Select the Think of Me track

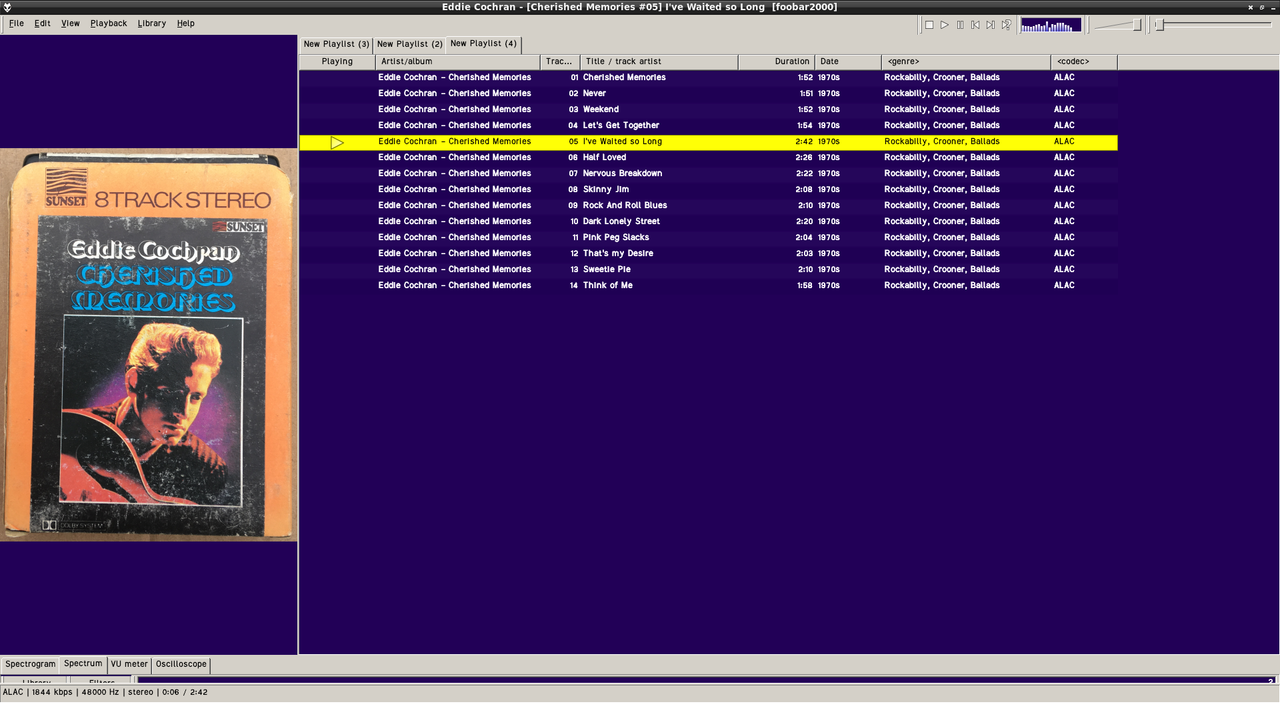608,285
